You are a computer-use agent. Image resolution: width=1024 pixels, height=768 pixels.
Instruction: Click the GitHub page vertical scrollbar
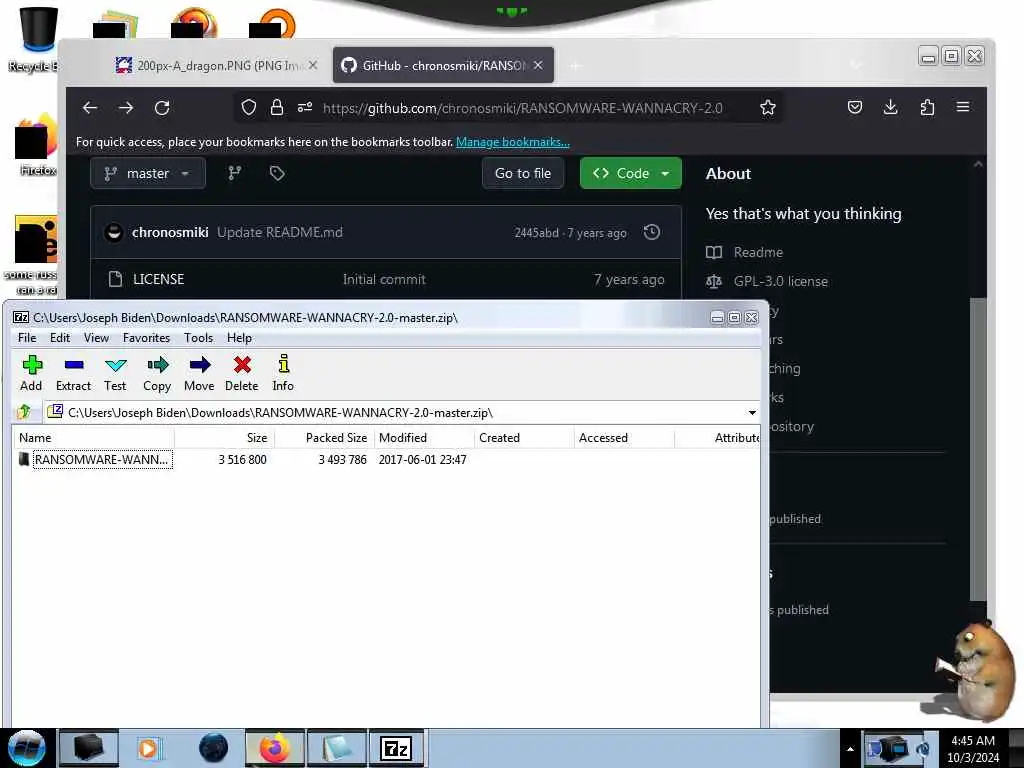pos(978,449)
